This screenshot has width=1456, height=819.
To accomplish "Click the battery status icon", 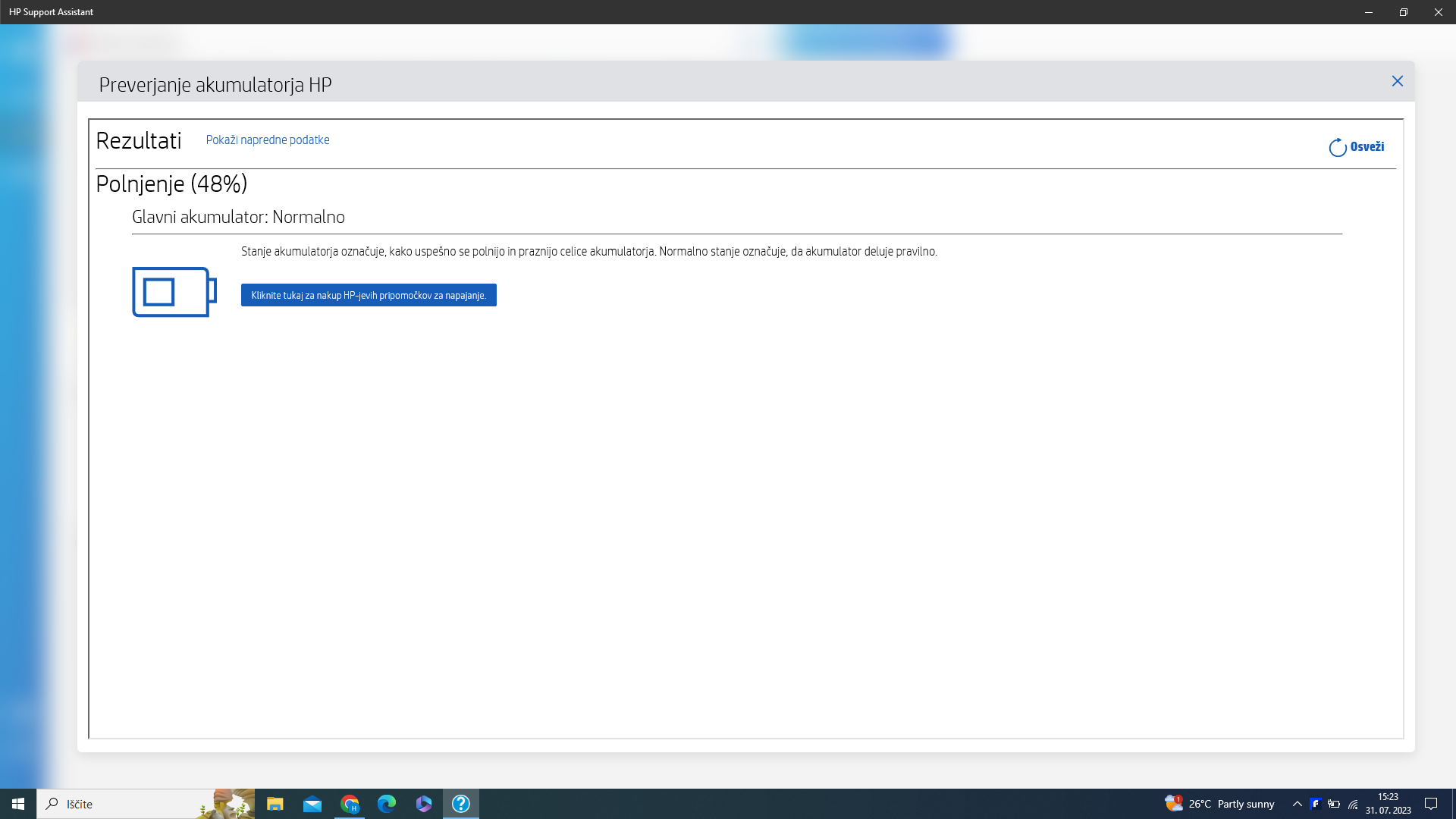I will pos(174,292).
